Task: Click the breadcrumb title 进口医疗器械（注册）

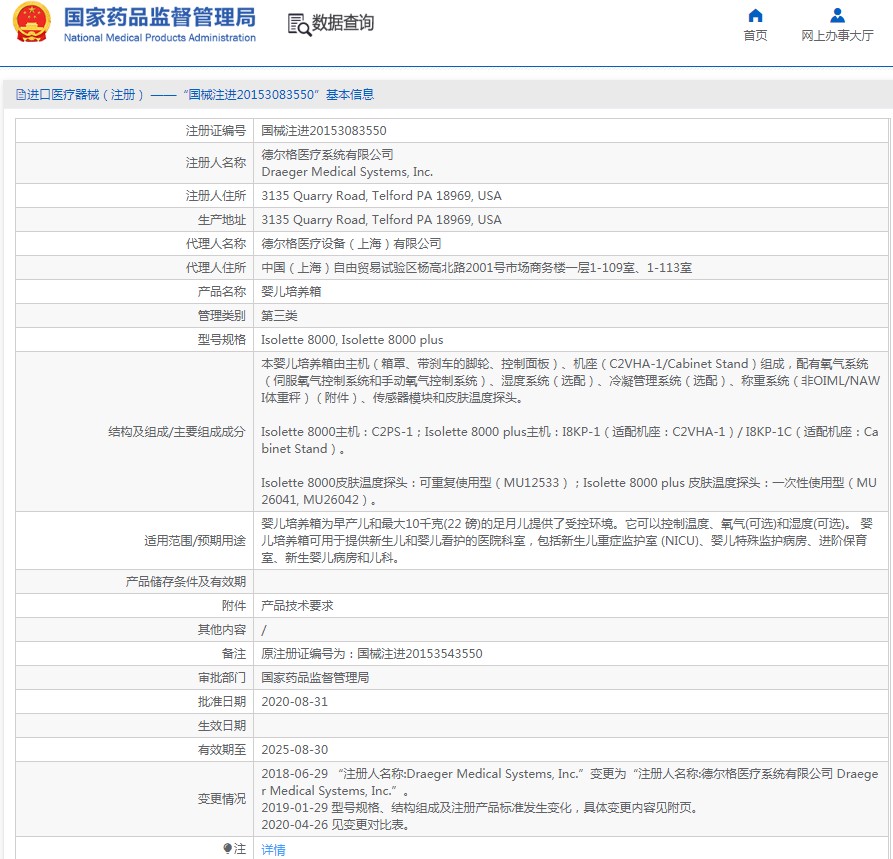Action: [85, 95]
